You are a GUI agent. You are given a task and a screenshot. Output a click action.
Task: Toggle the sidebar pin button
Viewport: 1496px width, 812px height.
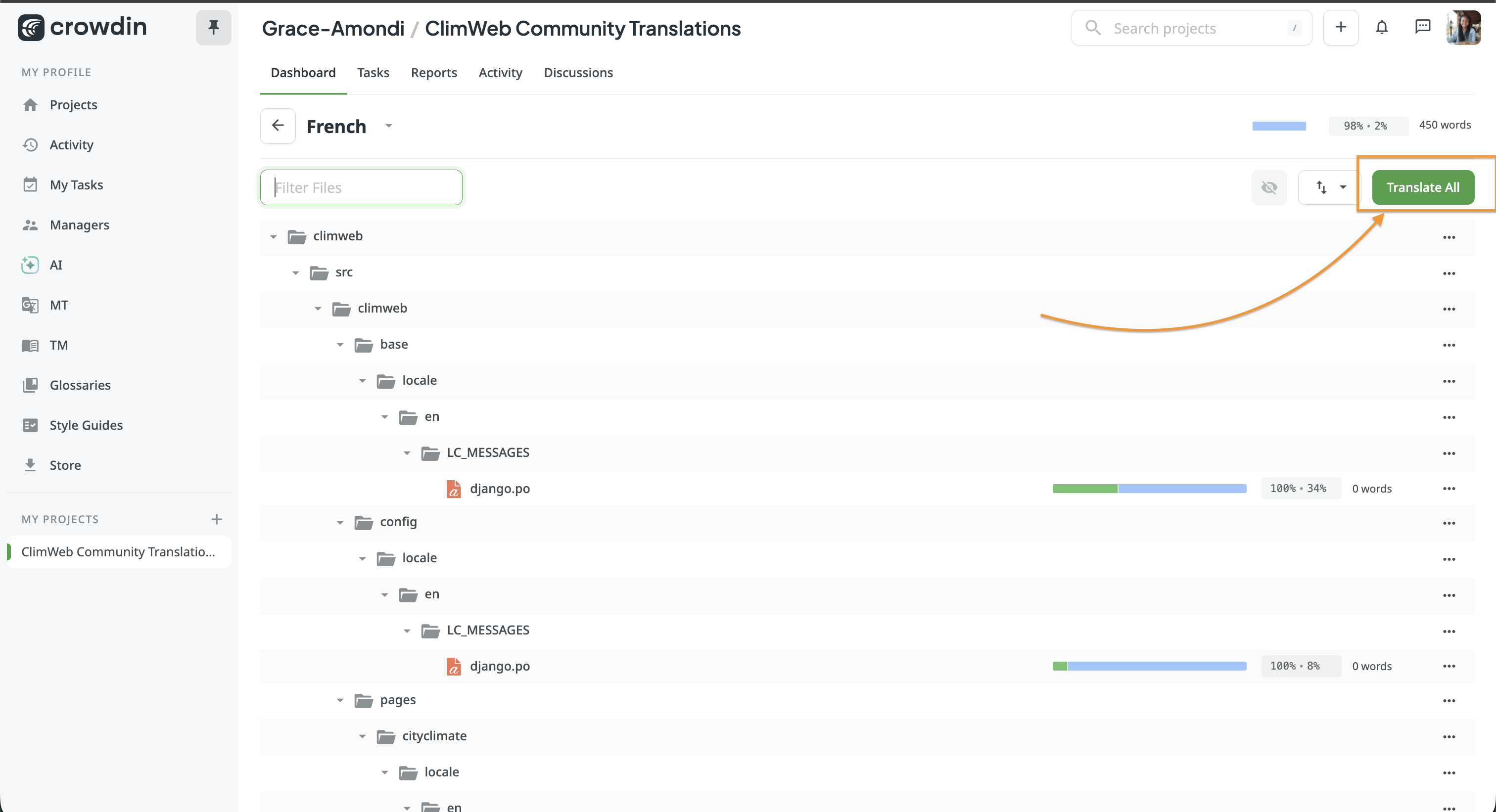coord(213,27)
